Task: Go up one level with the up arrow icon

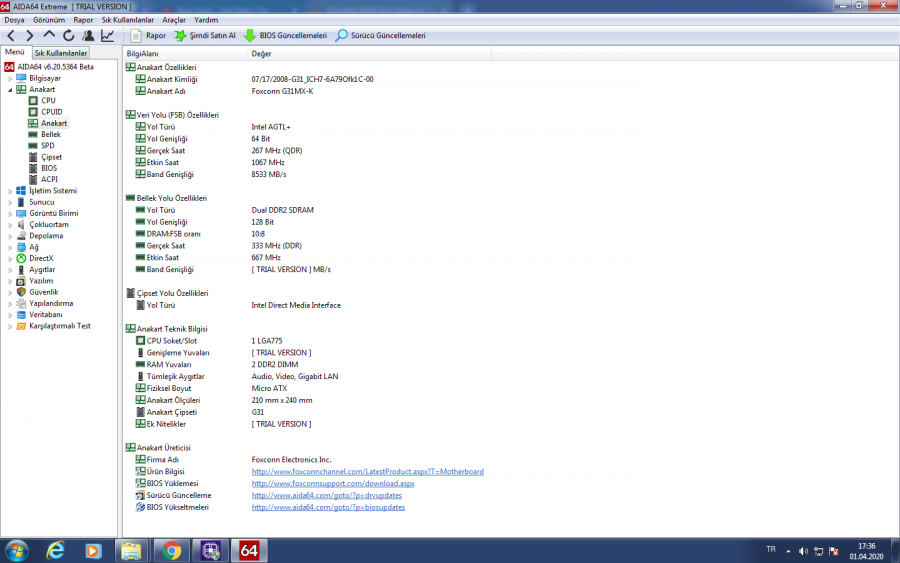Action: (x=49, y=36)
